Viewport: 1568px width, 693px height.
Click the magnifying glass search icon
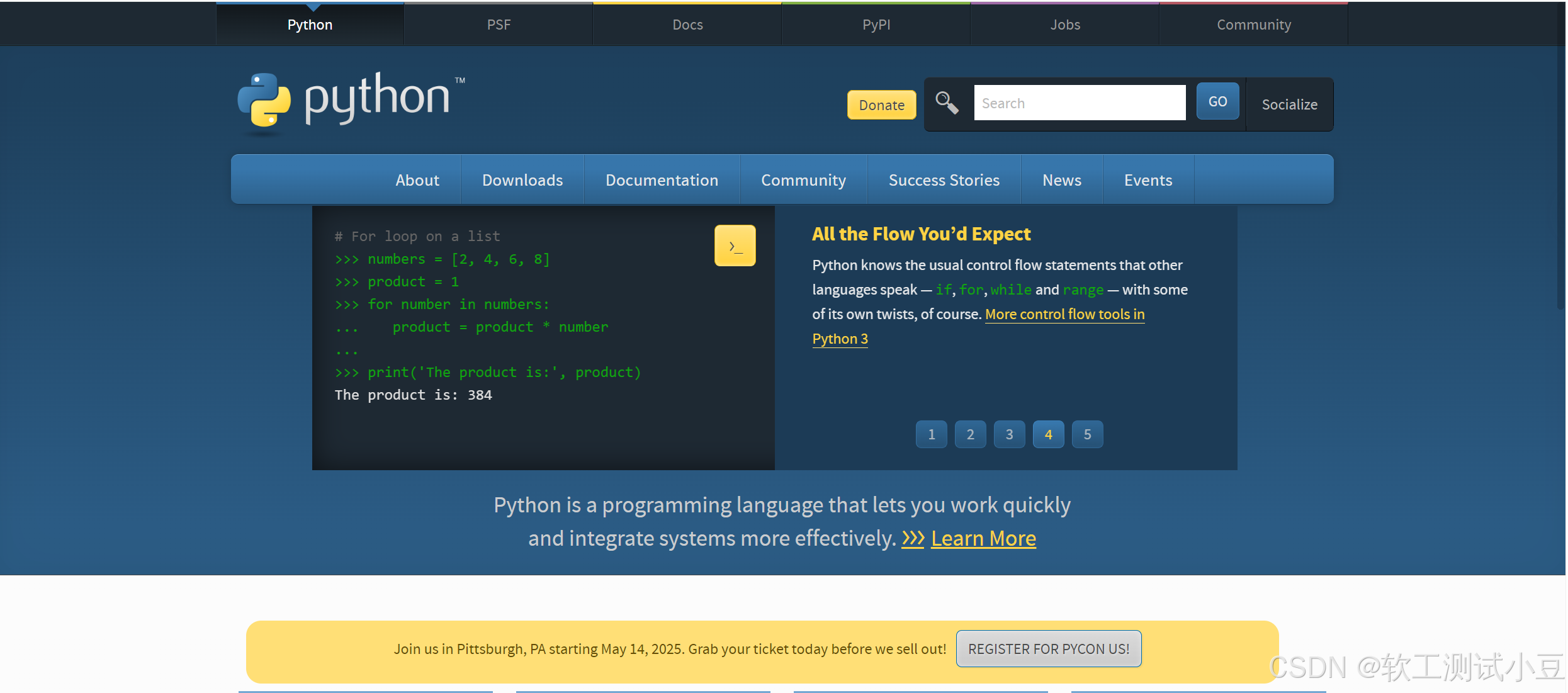[946, 103]
